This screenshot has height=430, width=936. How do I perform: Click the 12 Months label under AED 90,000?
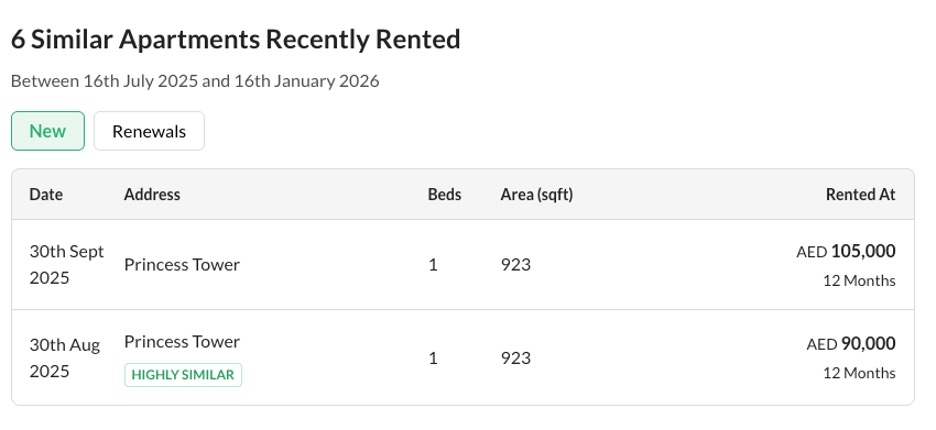click(860, 373)
